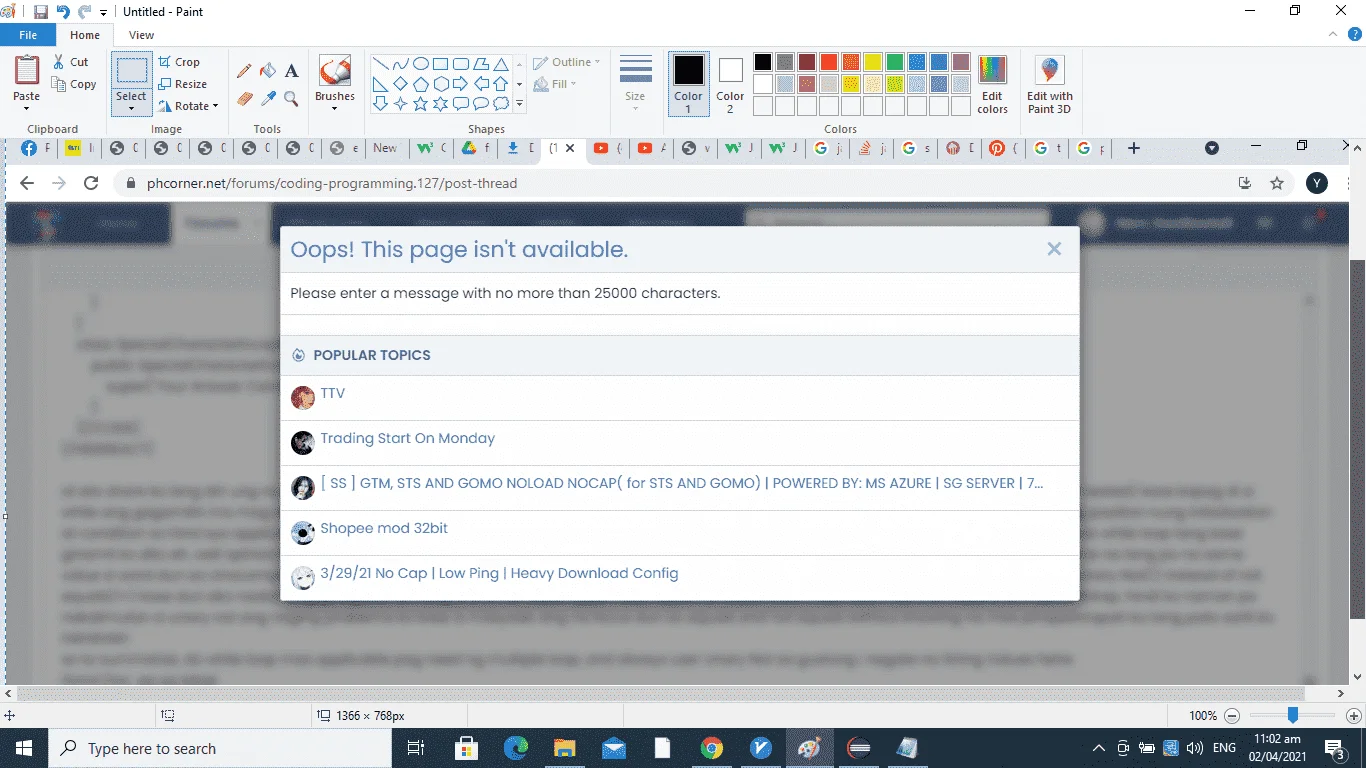The image size is (1366, 768).
Task: Switch to the Home ribbon tab
Action: click(x=85, y=35)
